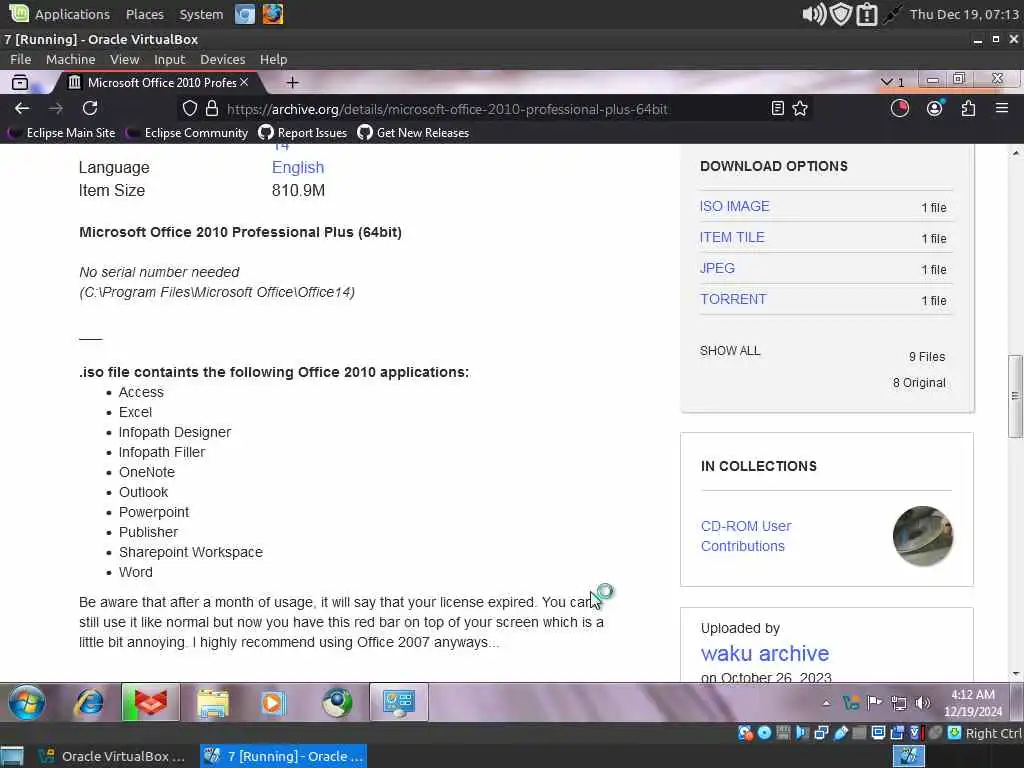Open Eclipse Main Site bookmark
Image resolution: width=1024 pixels, height=768 pixels.
coord(62,133)
